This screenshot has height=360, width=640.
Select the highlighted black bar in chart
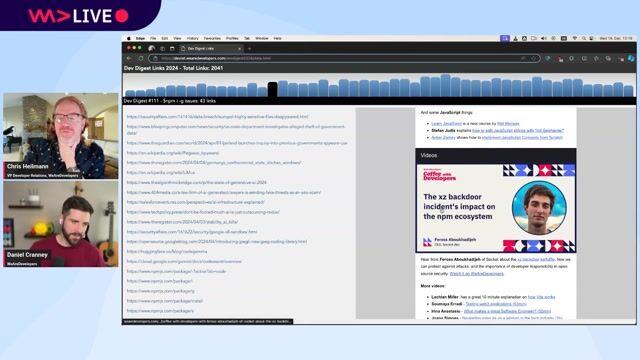click(x=272, y=89)
